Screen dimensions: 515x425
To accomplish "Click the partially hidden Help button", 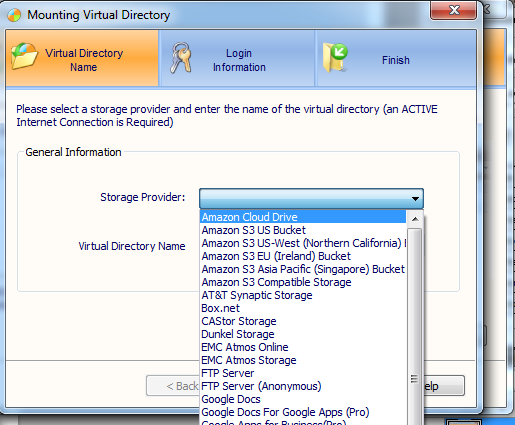I will (444, 386).
